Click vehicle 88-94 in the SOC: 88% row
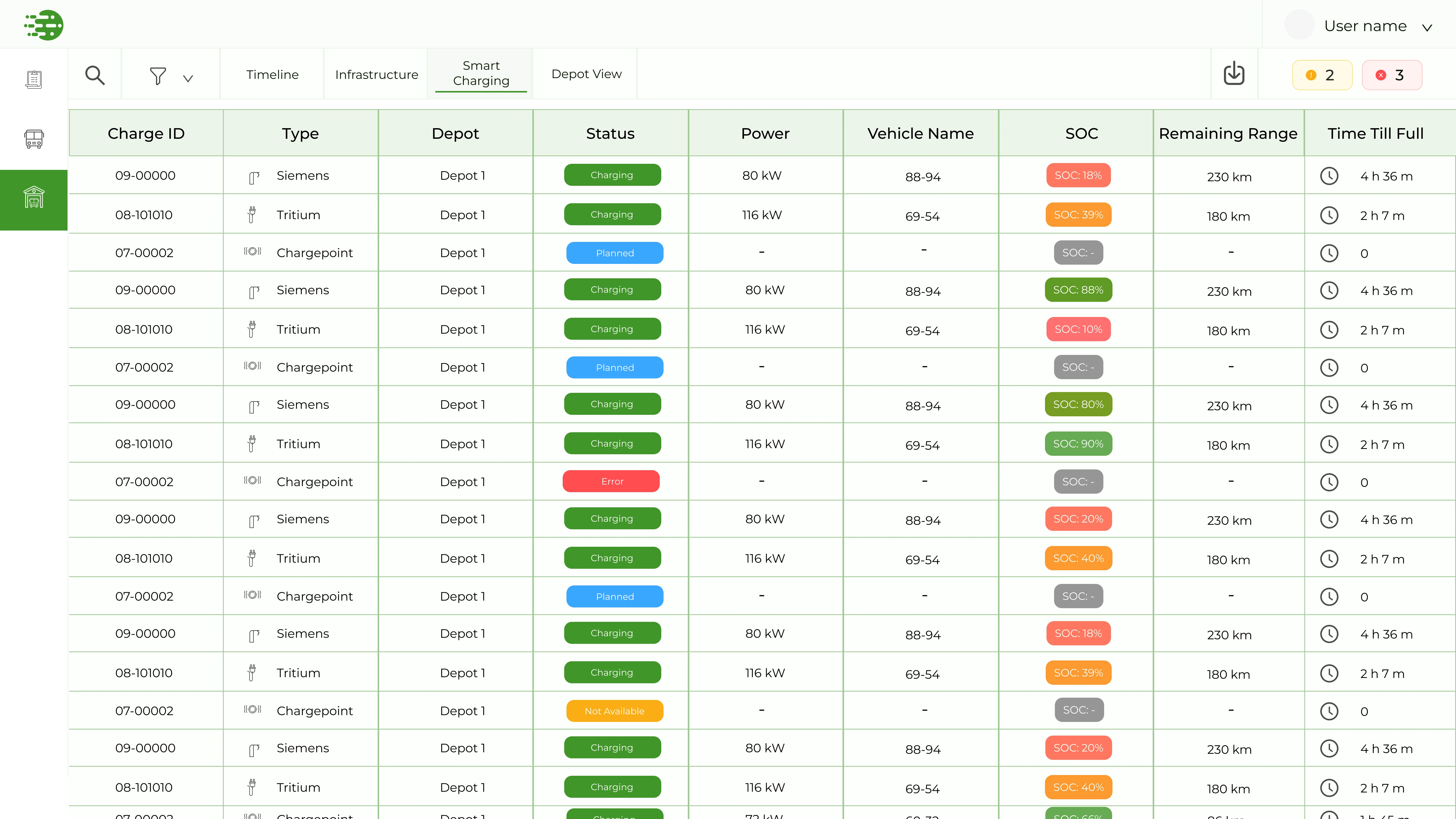Screen dimensions: 1456x819 (923, 292)
